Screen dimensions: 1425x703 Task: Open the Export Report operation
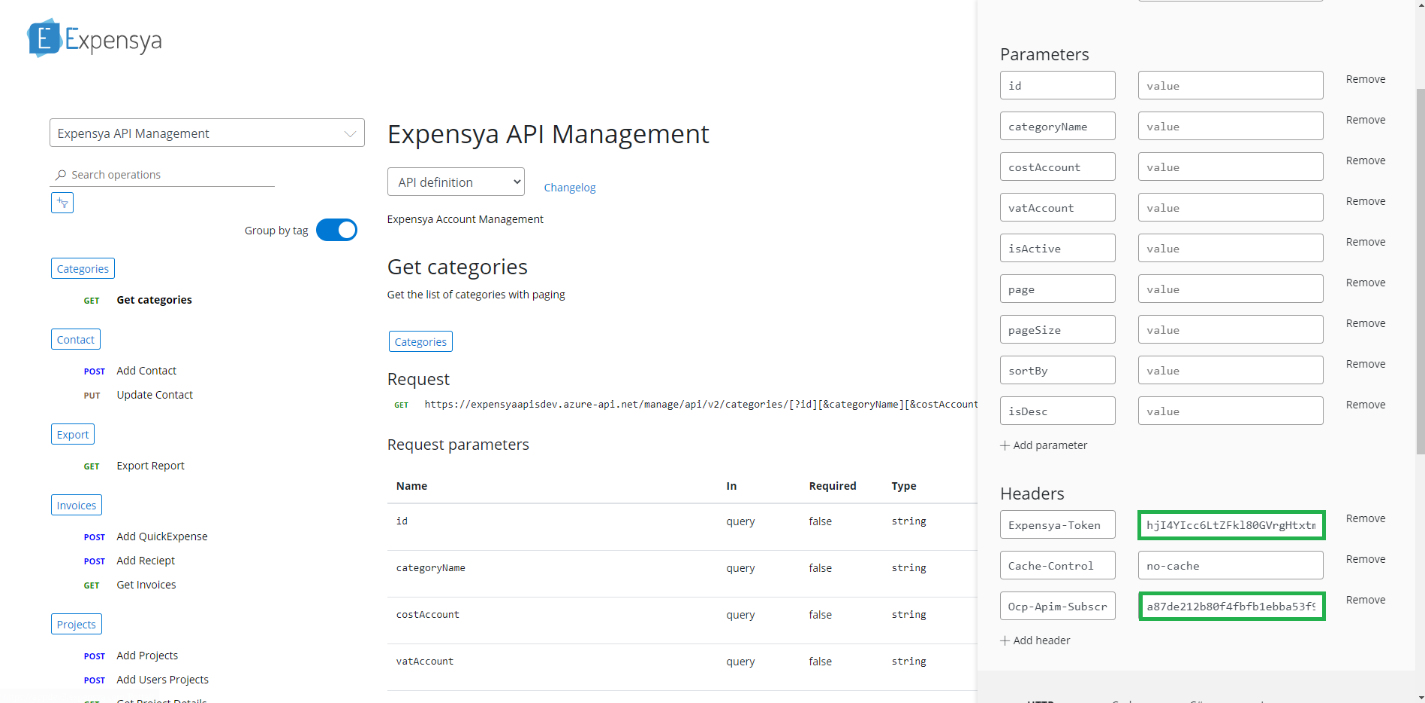coord(150,466)
